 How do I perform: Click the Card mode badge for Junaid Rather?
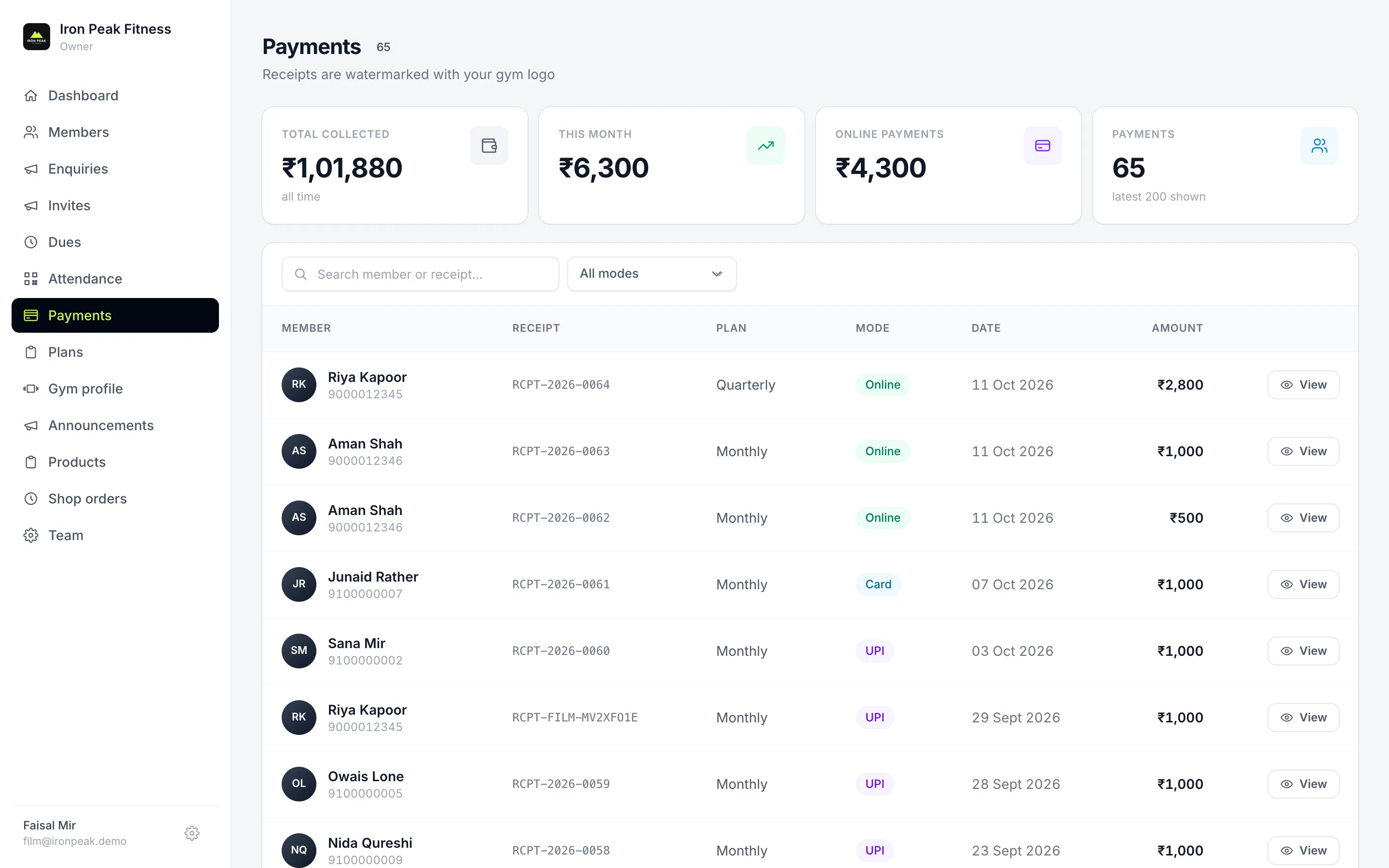(878, 584)
